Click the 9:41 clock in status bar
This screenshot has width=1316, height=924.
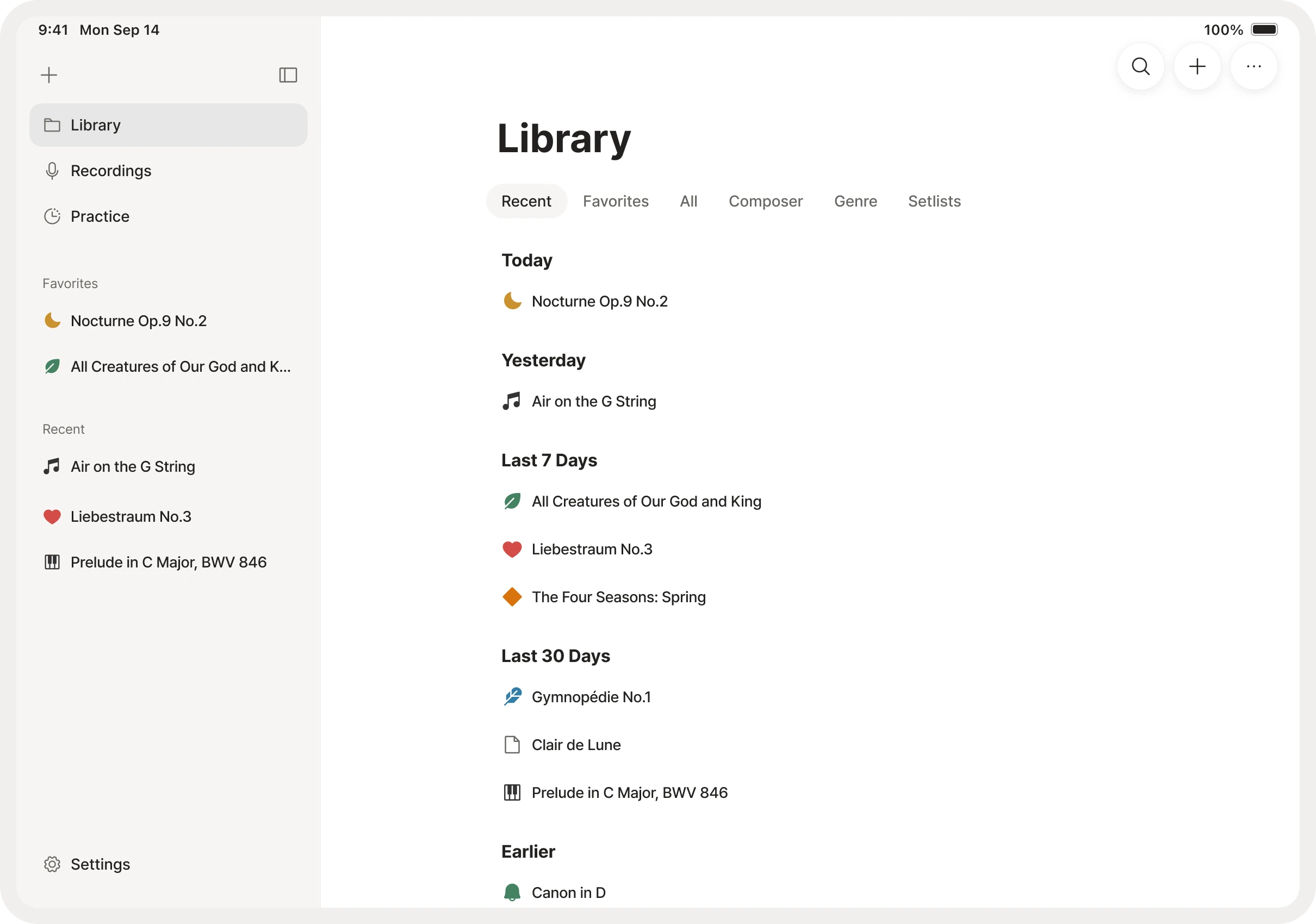coord(53,30)
